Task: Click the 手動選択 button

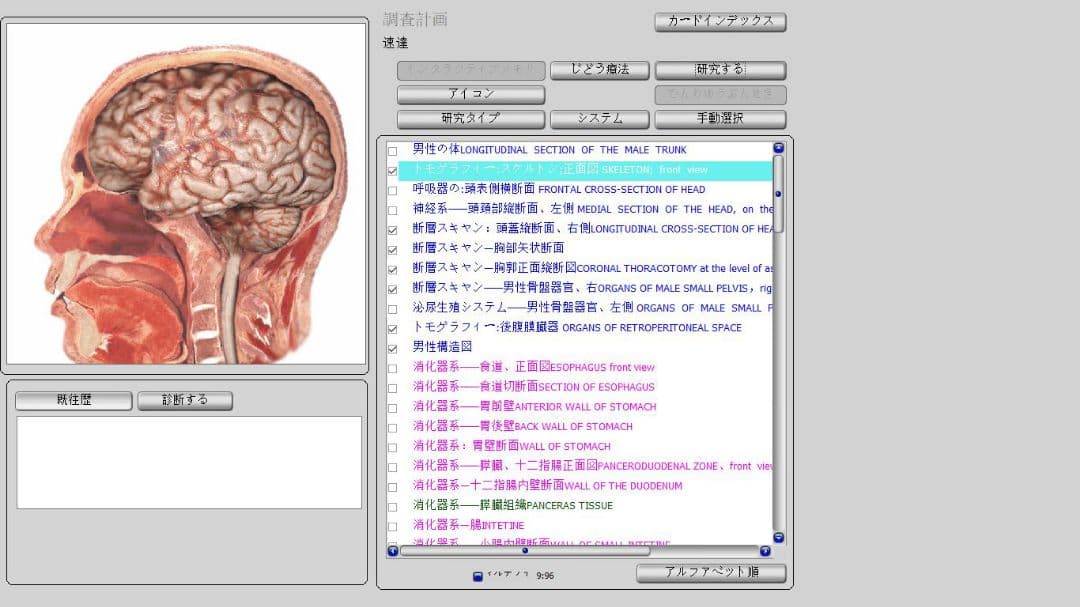Action: click(x=719, y=118)
